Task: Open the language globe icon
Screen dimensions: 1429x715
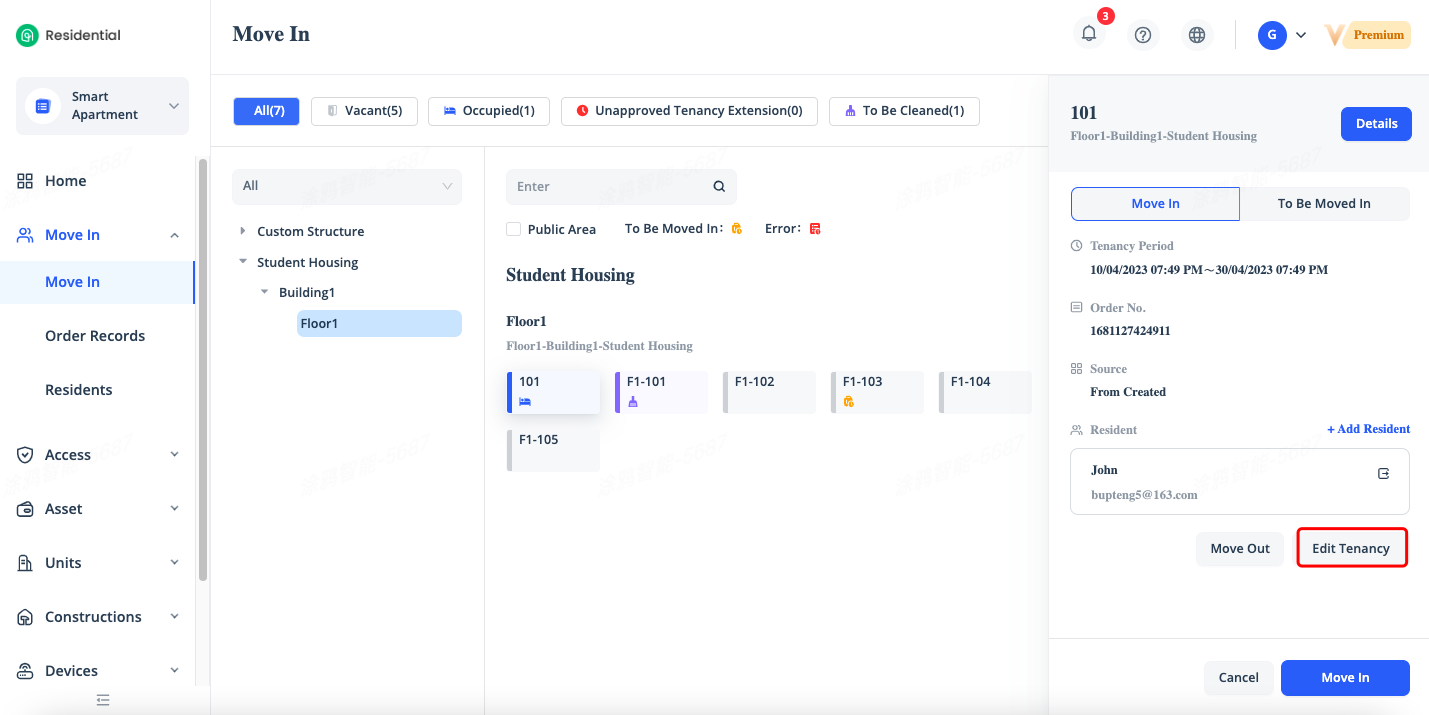Action: click(x=1197, y=35)
